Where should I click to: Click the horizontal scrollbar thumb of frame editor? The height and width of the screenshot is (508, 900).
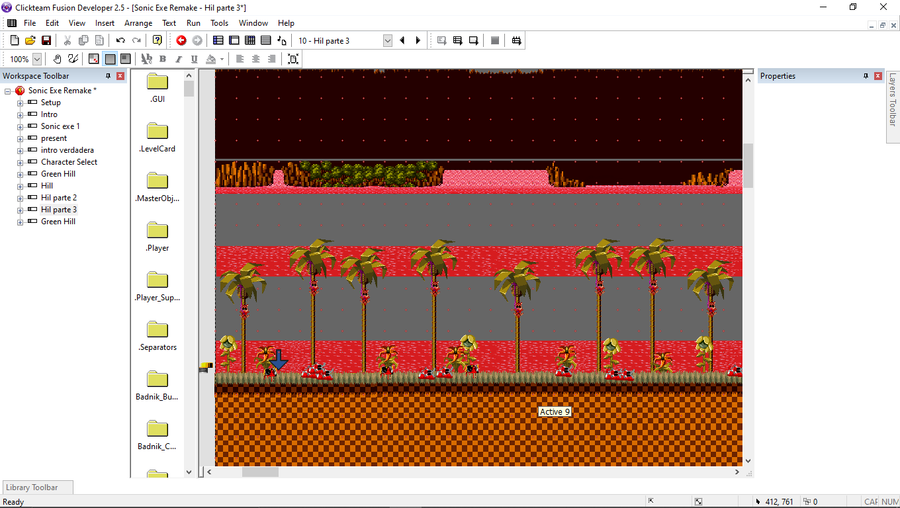pos(260,472)
